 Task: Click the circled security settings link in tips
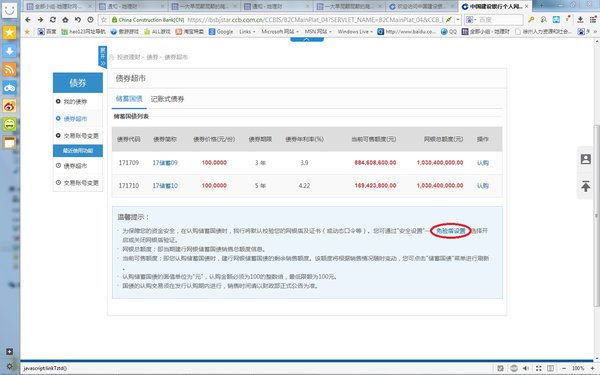pos(450,231)
